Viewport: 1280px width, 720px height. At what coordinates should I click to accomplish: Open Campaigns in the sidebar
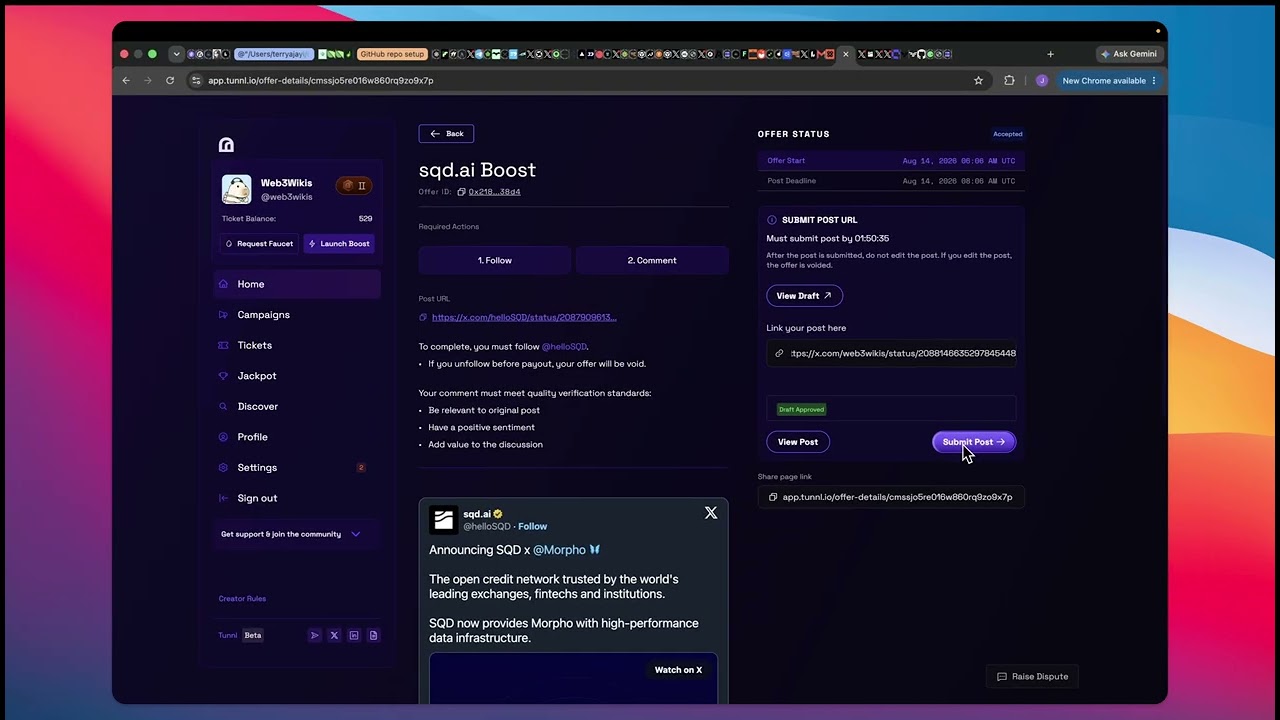[x=297, y=315]
